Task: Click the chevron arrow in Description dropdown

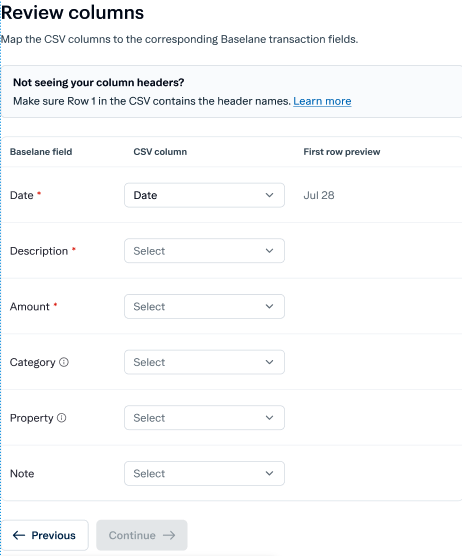Action: 269,251
